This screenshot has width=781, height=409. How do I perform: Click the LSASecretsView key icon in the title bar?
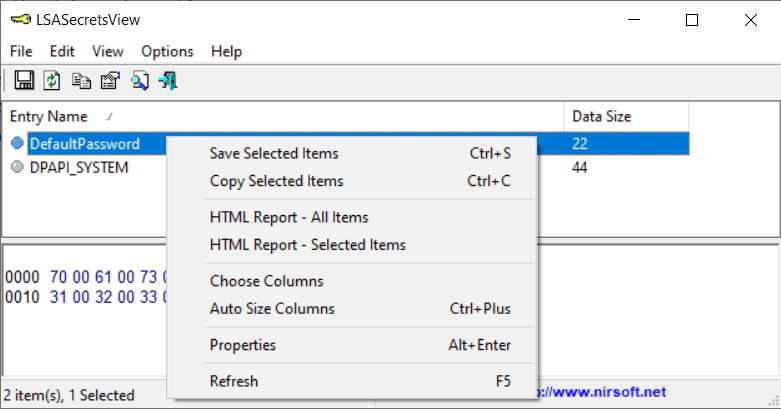coord(20,20)
